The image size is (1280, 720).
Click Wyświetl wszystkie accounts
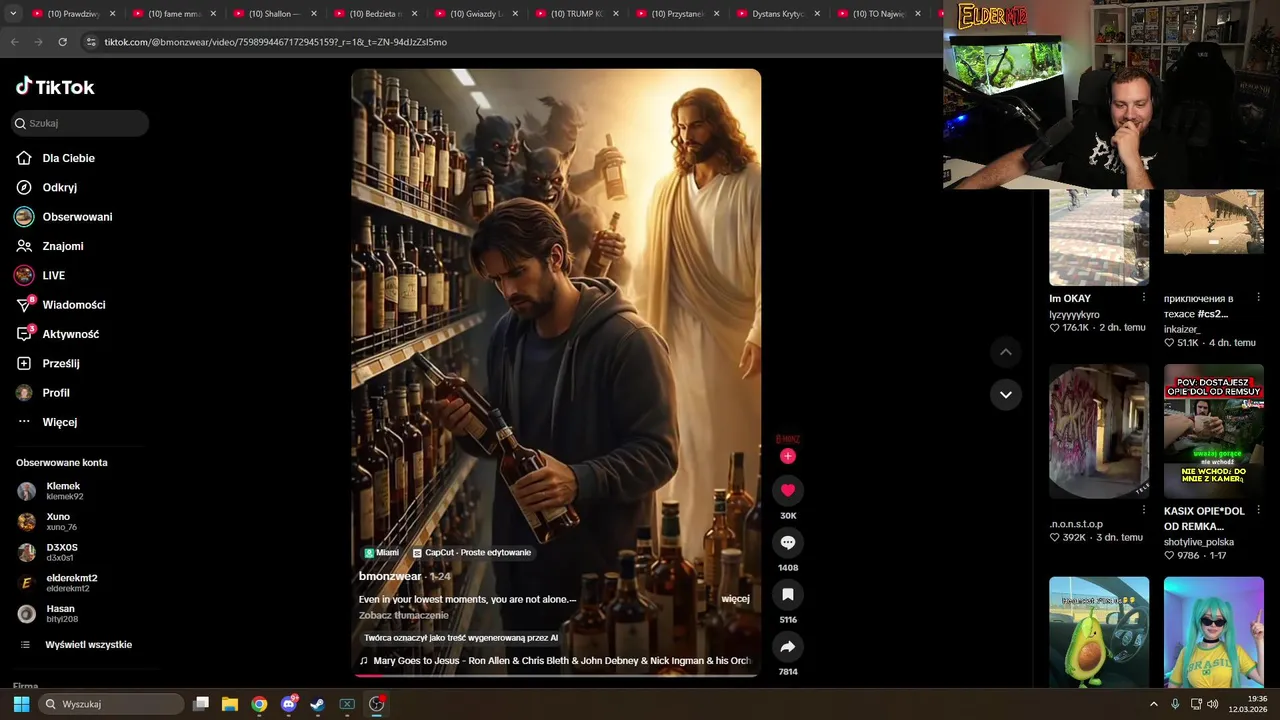pos(88,645)
